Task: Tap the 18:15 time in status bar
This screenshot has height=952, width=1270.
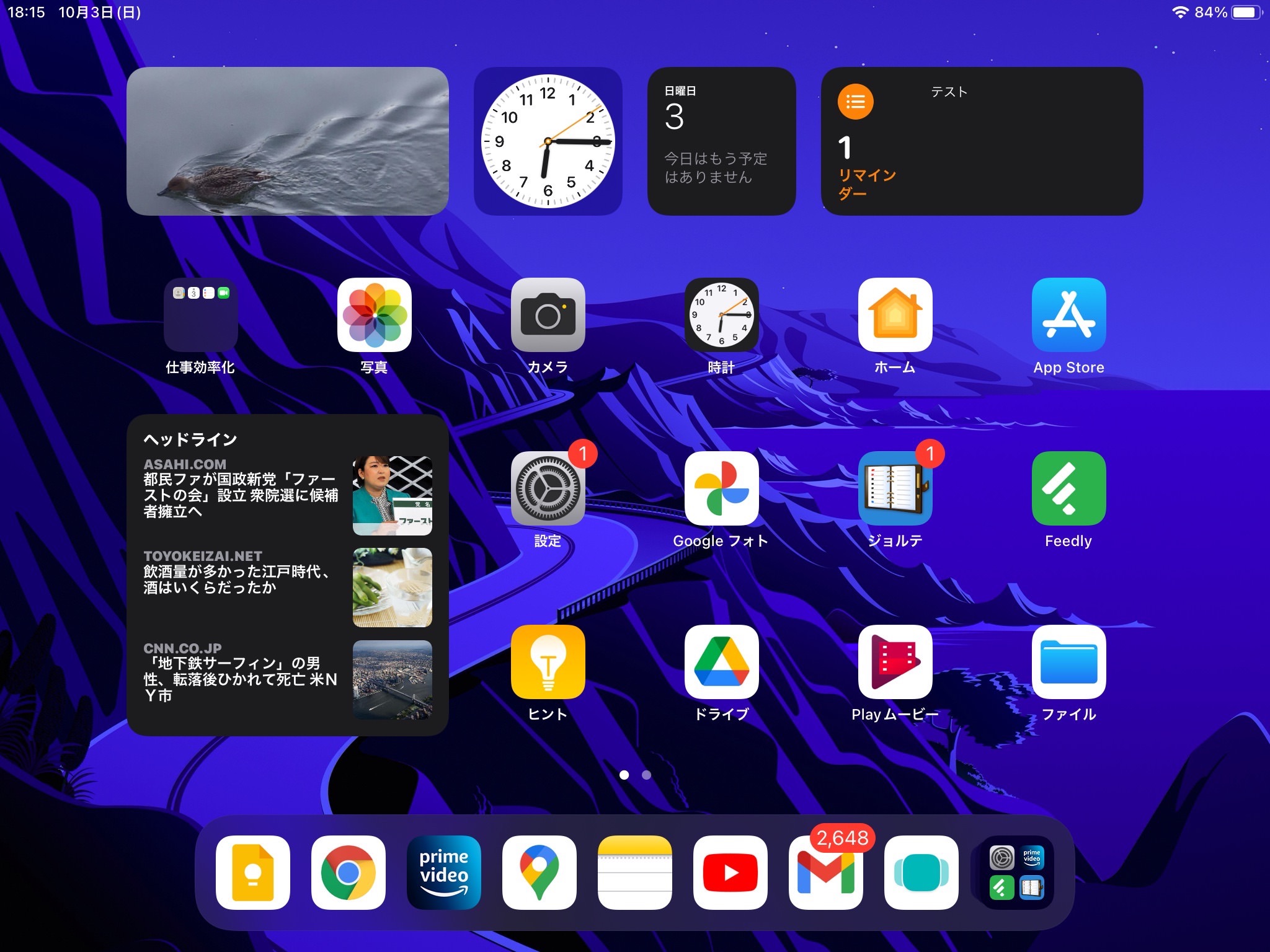Action: click(26, 12)
